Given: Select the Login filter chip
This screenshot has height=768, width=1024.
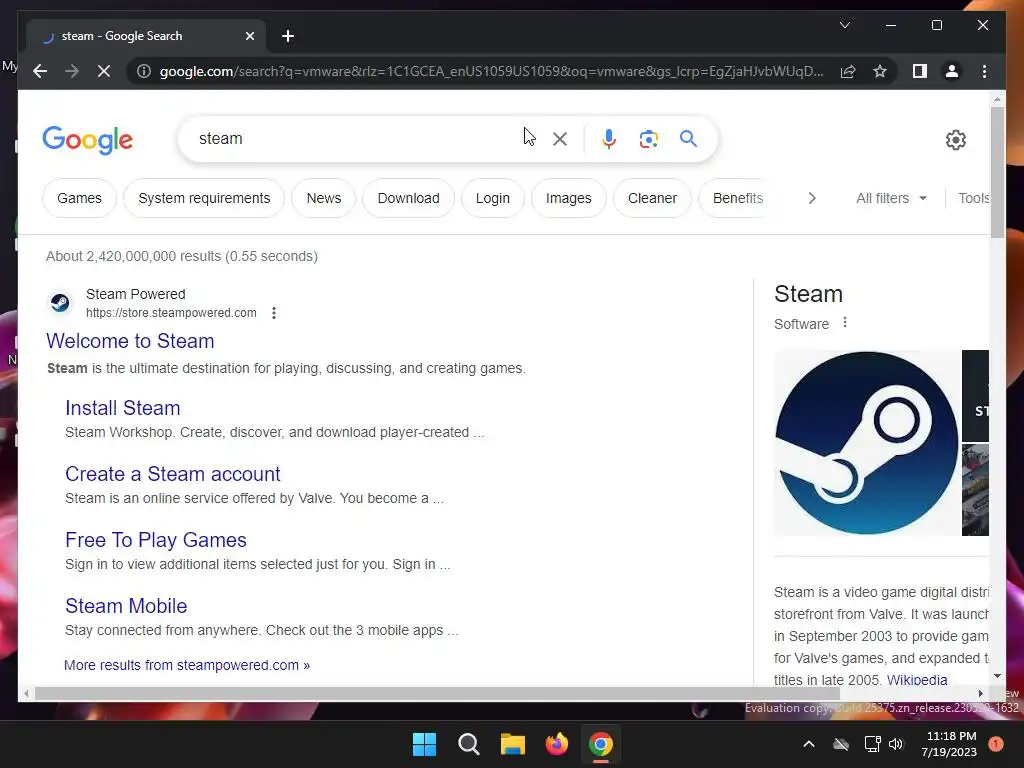Looking at the screenshot, I should (492, 198).
